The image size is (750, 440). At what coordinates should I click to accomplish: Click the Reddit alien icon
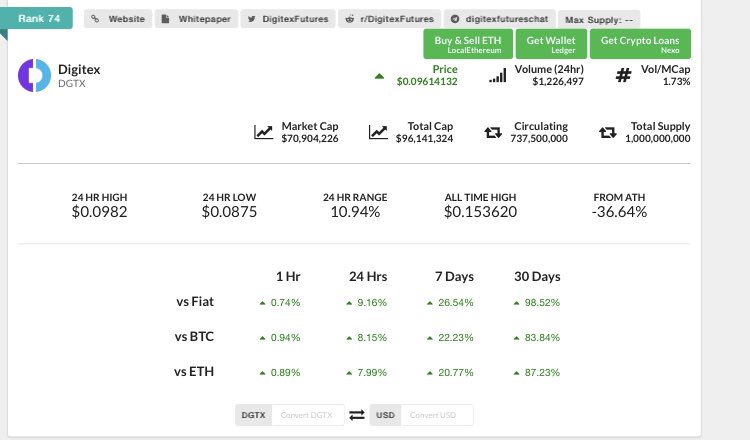pos(350,19)
